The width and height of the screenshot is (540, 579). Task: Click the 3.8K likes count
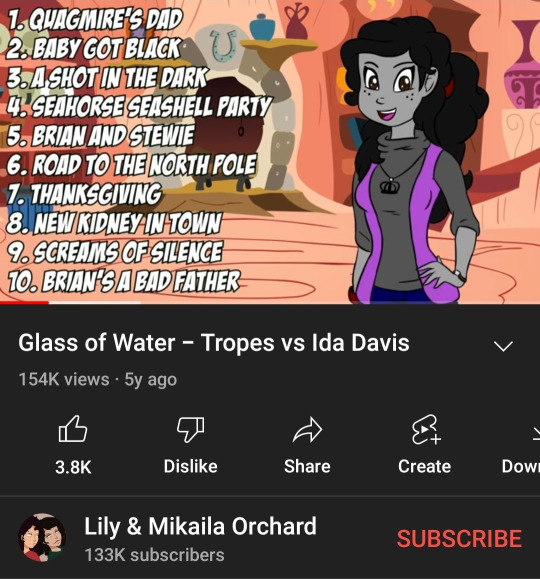coord(73,467)
